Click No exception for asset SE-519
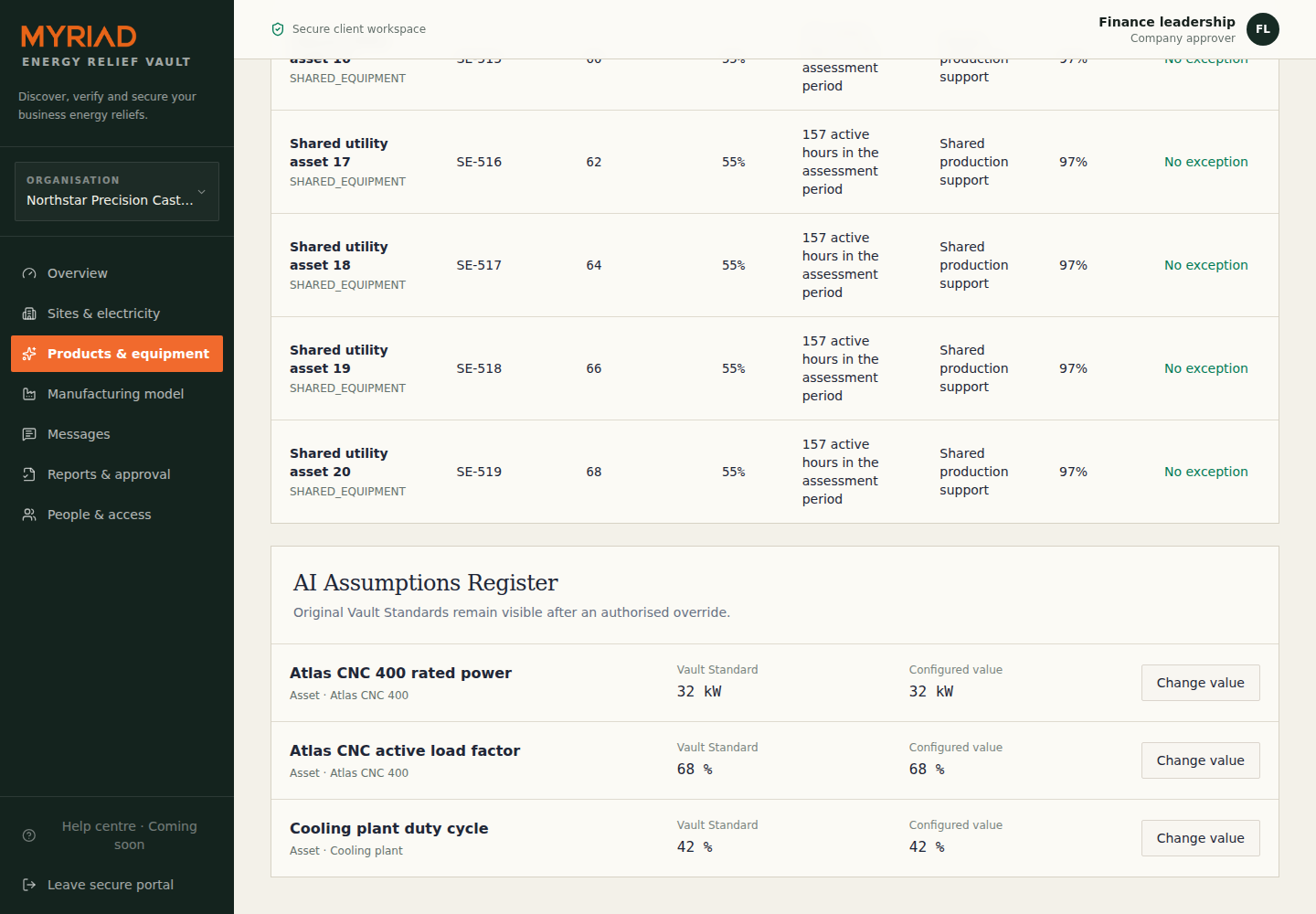Image resolution: width=1316 pixels, height=914 pixels. pos(1205,472)
